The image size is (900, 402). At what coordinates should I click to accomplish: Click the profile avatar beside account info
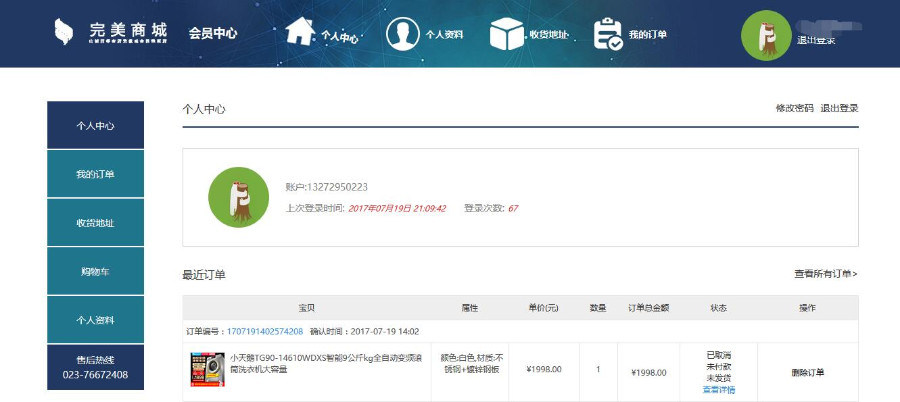coord(238,197)
